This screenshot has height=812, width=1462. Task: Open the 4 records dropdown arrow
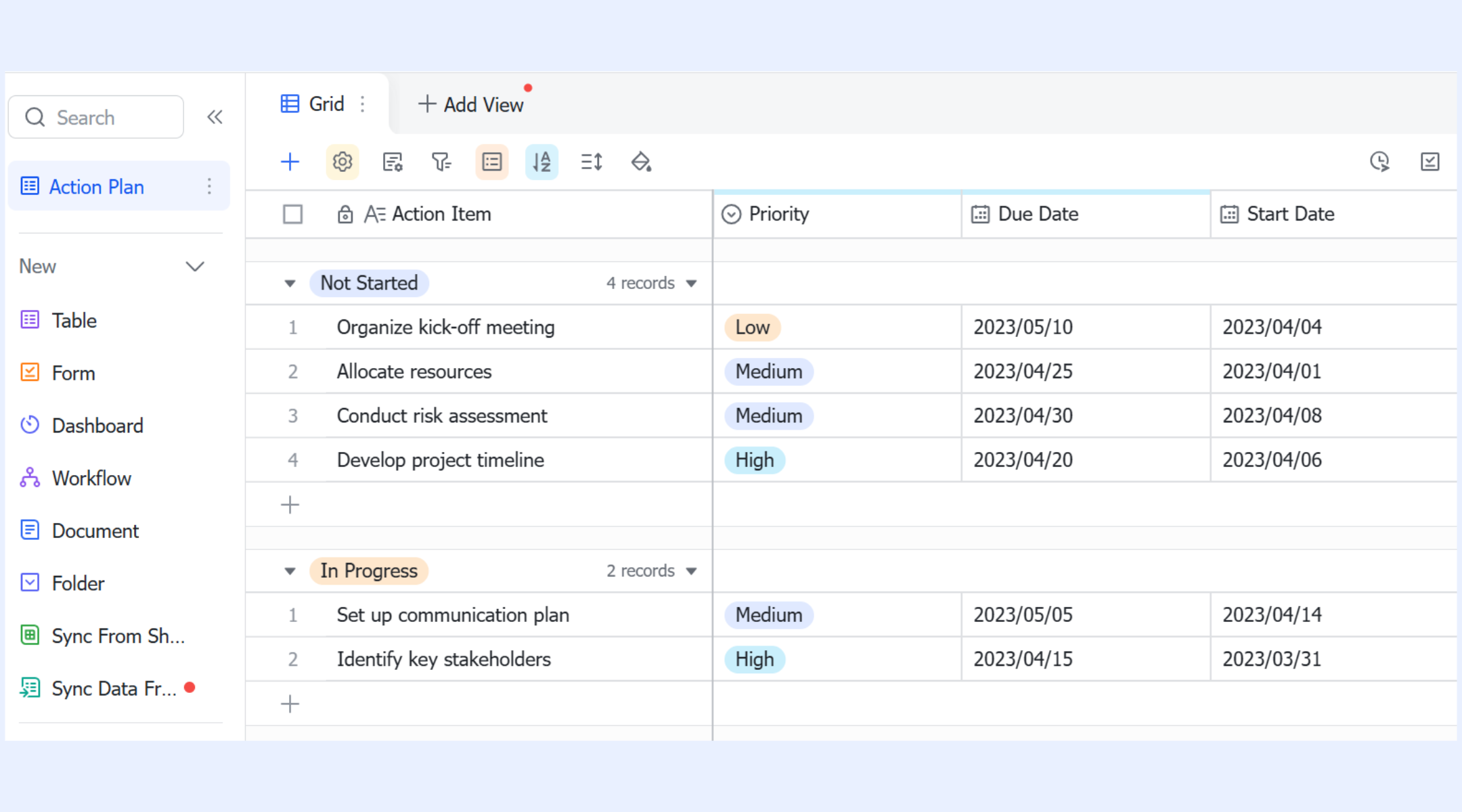pyautogui.click(x=691, y=284)
